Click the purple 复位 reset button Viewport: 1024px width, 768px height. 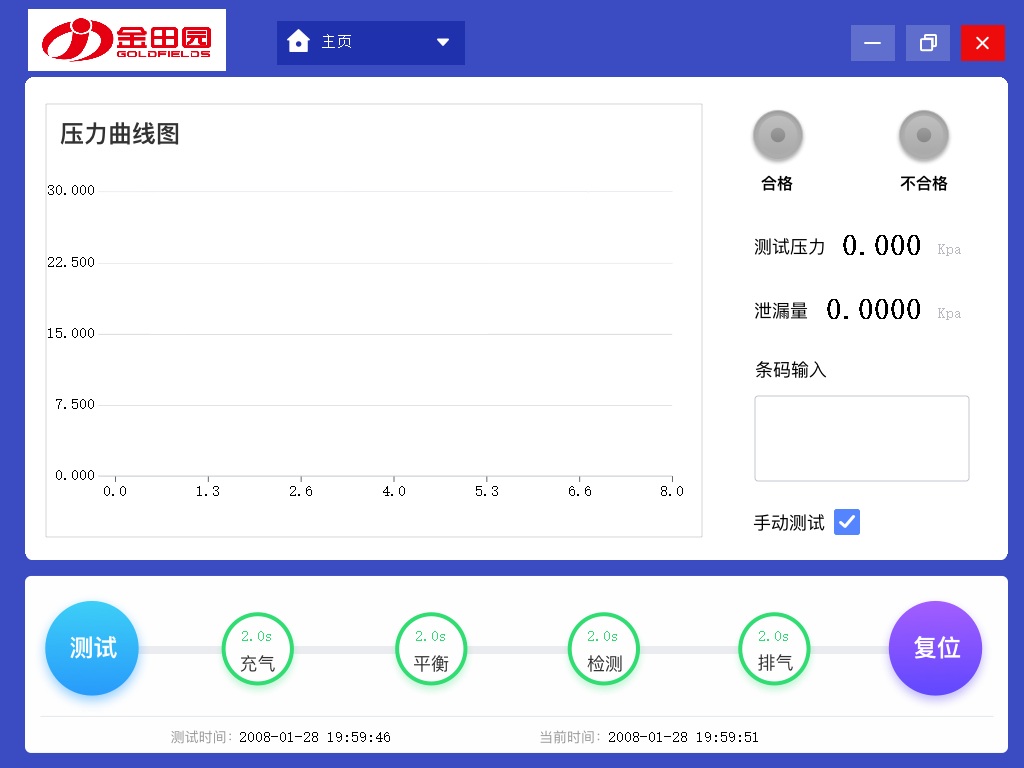coord(935,648)
